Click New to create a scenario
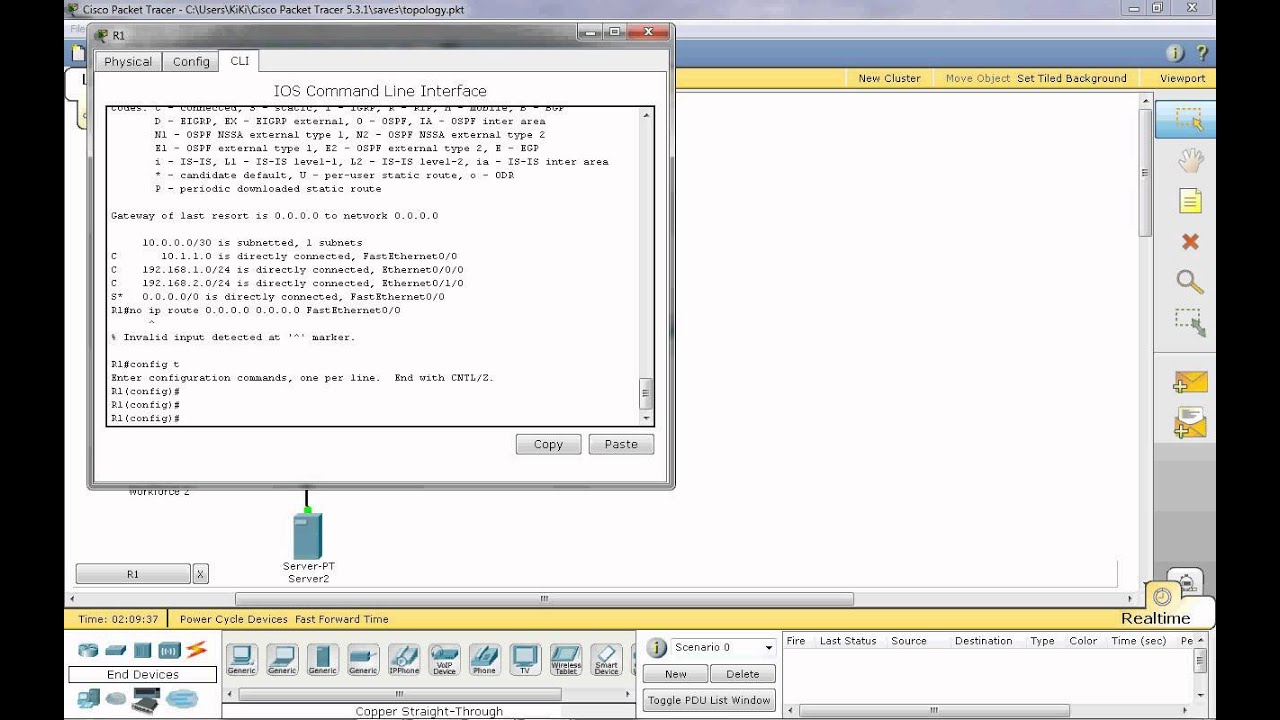1280x720 pixels. (x=676, y=674)
